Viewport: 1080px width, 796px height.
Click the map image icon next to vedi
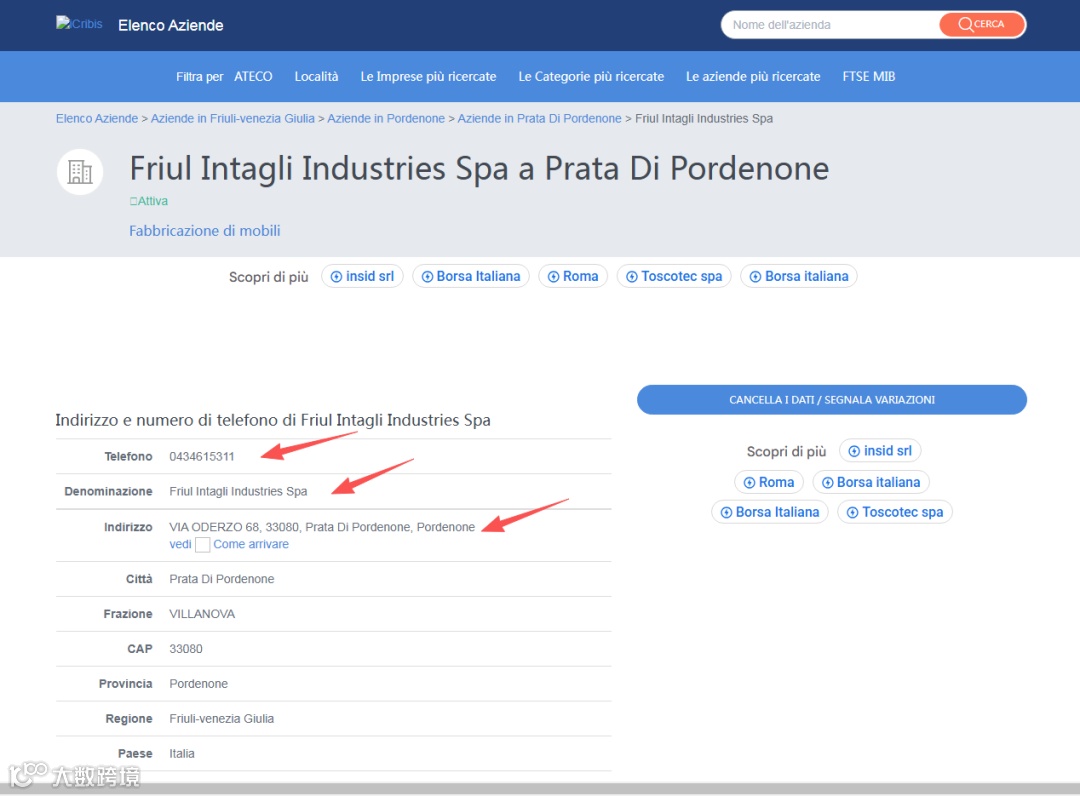click(x=202, y=545)
